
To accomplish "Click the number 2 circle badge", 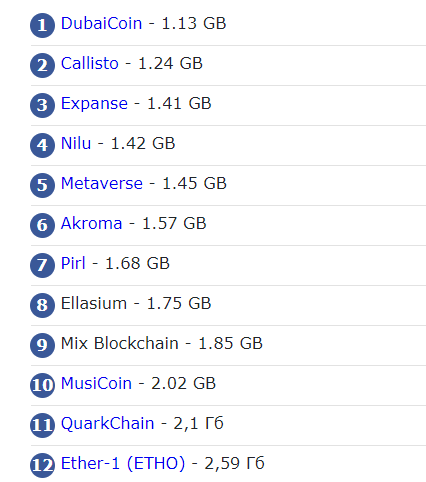I will click(x=42, y=65).
